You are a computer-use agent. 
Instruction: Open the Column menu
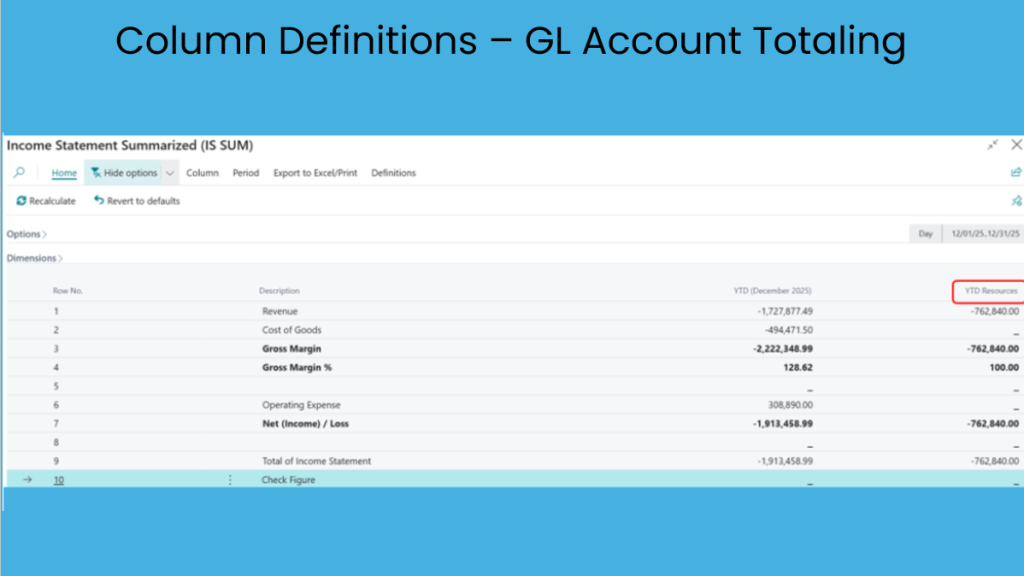point(202,173)
